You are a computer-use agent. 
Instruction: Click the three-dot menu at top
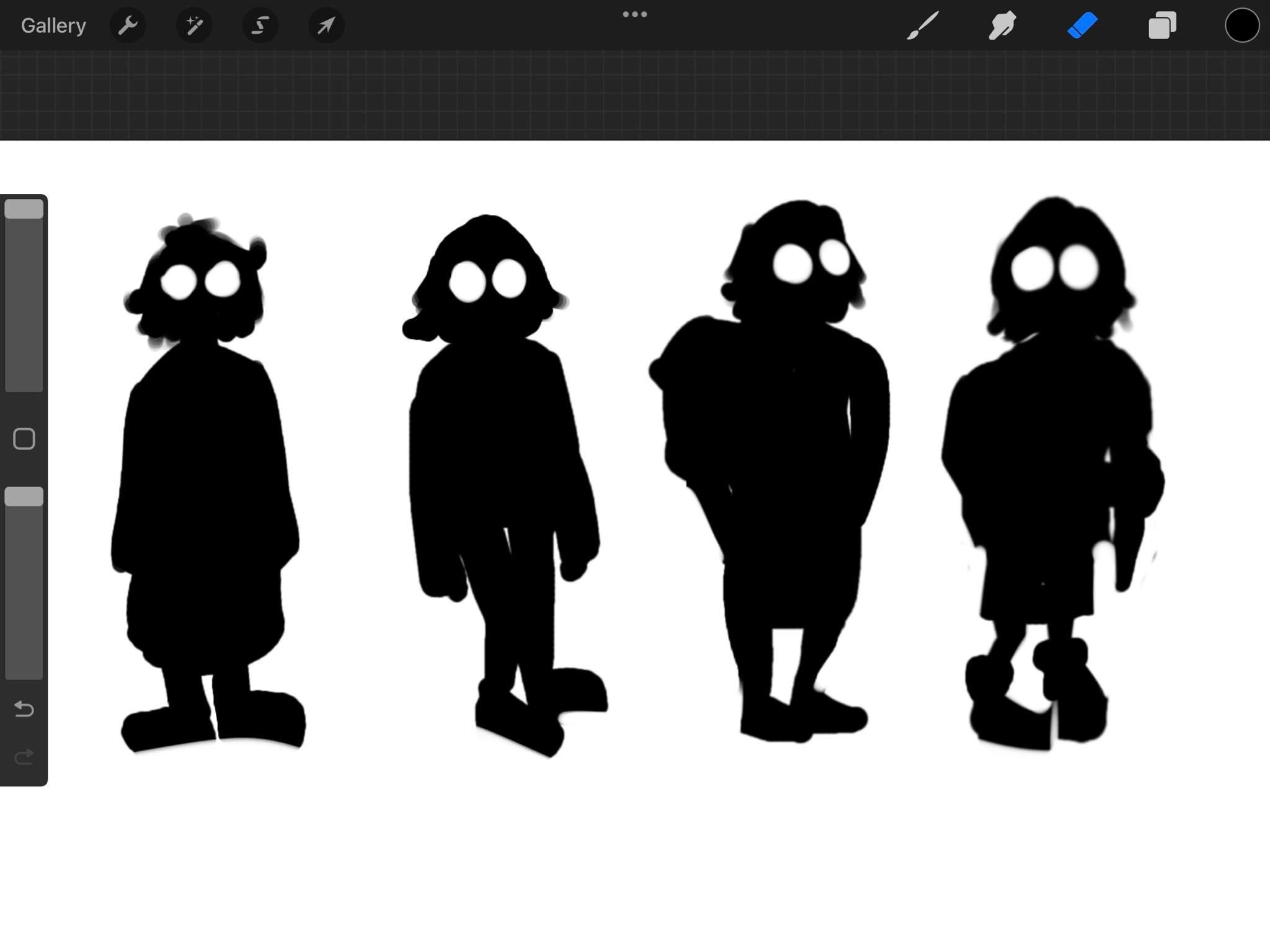[634, 14]
